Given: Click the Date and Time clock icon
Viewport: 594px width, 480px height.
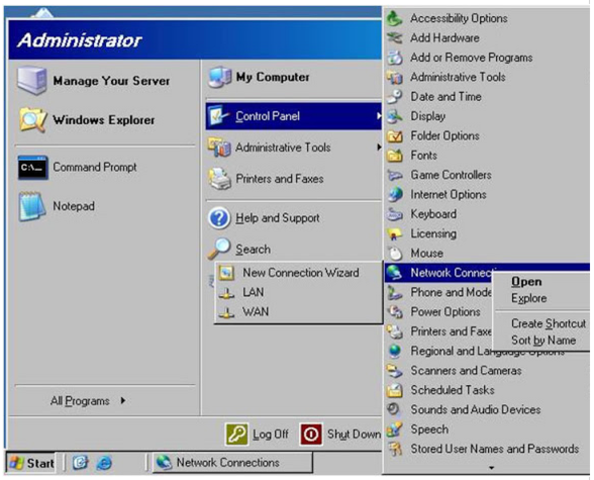Looking at the screenshot, I should [394, 97].
